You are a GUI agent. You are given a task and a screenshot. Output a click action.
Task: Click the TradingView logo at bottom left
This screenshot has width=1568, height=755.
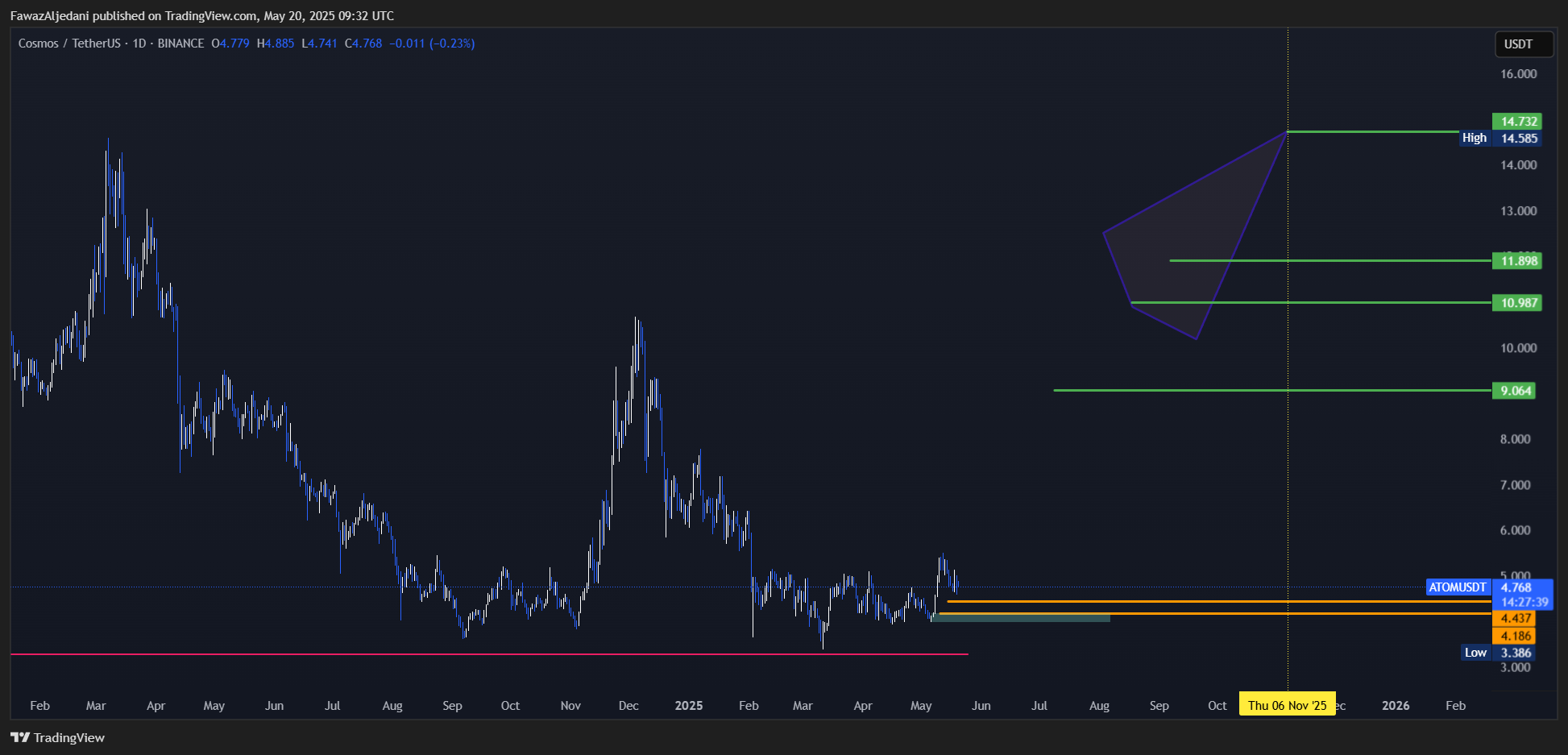[57, 737]
